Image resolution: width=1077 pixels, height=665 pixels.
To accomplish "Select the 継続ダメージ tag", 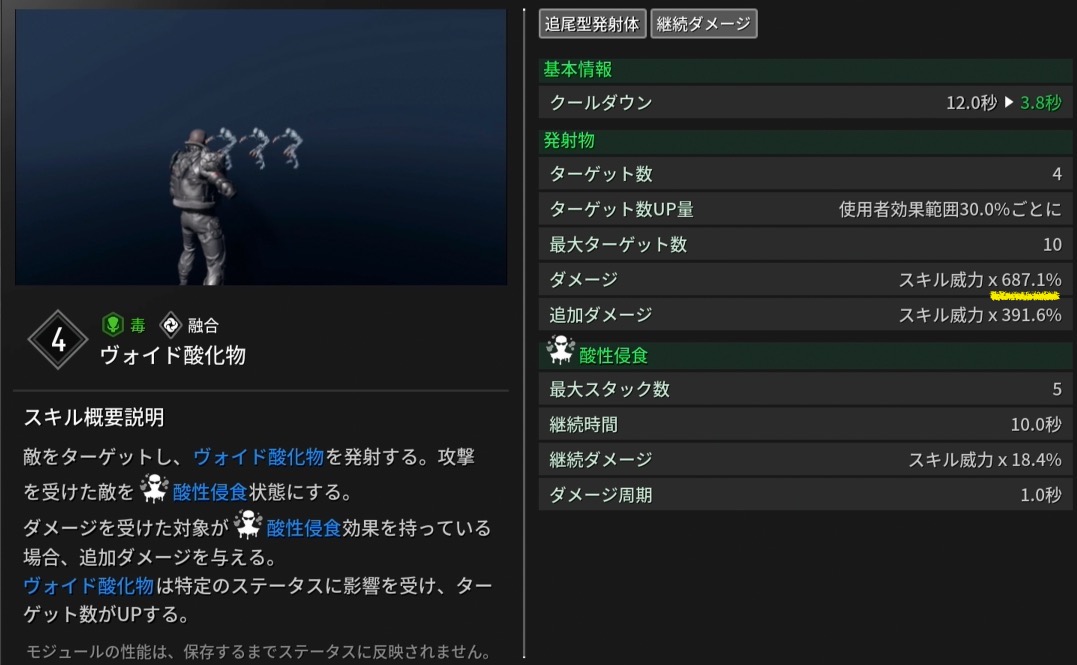I will tap(703, 24).
